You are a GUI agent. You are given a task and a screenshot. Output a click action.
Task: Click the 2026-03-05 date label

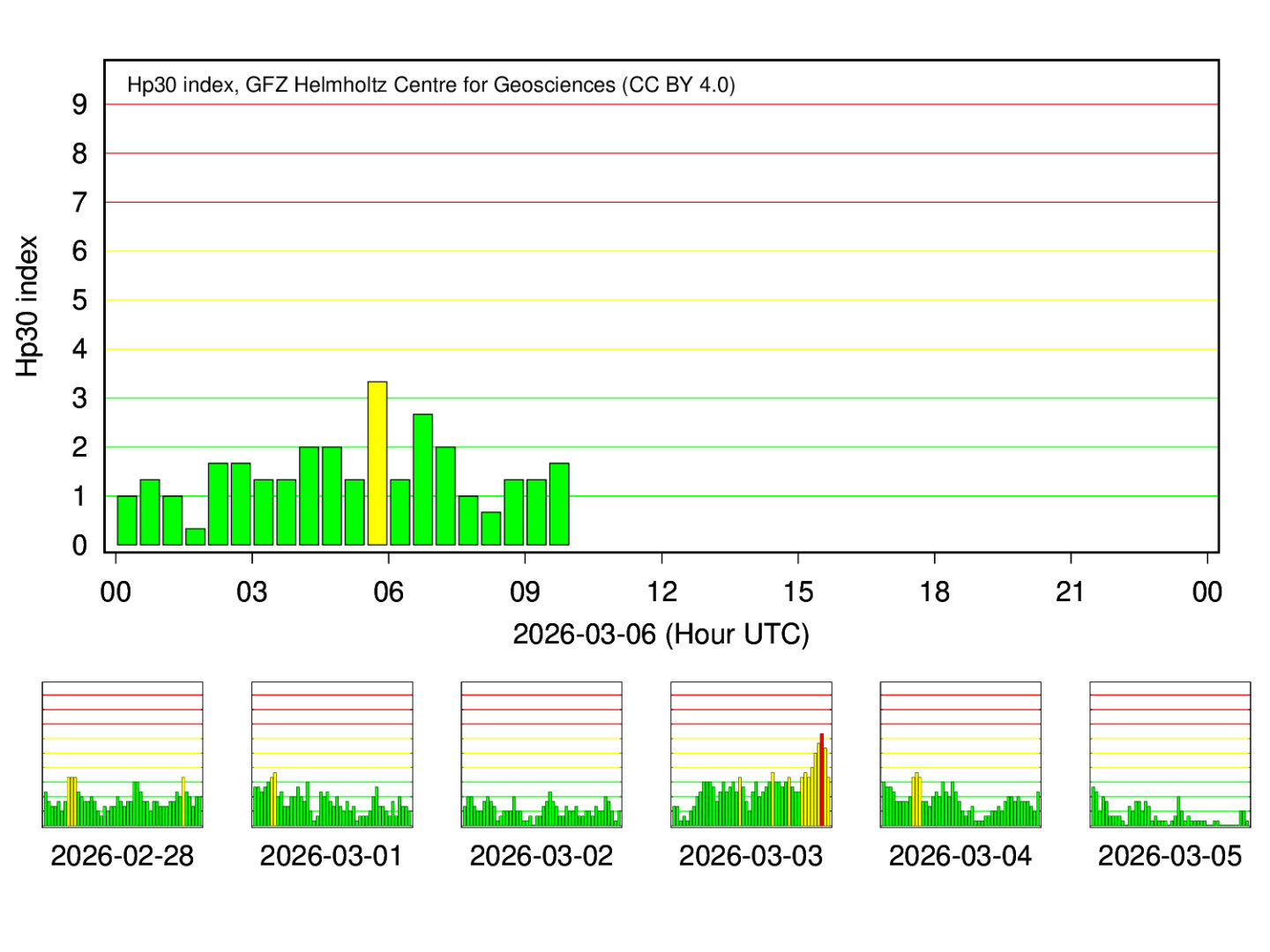1169,856
